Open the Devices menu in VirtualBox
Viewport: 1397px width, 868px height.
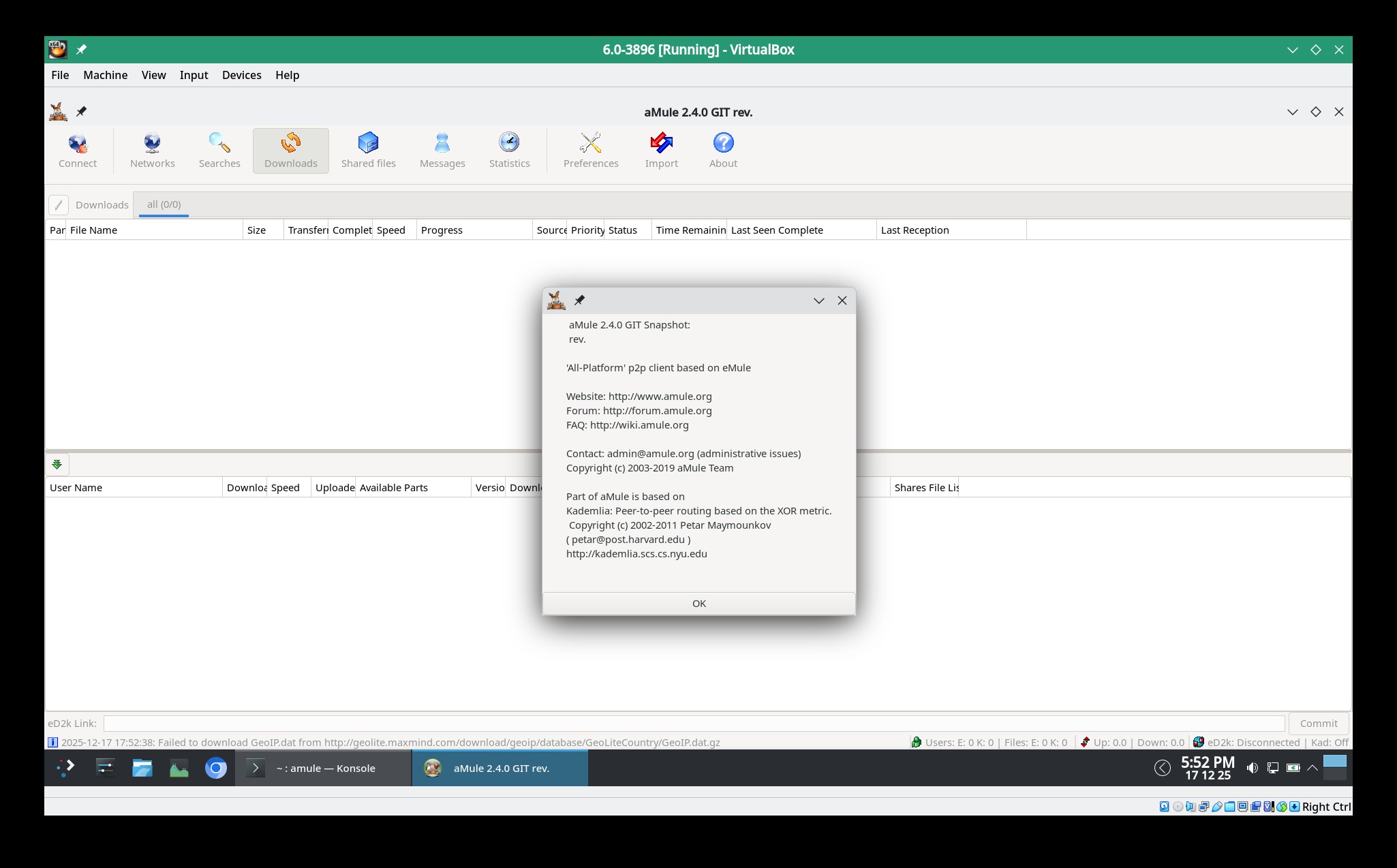click(241, 75)
